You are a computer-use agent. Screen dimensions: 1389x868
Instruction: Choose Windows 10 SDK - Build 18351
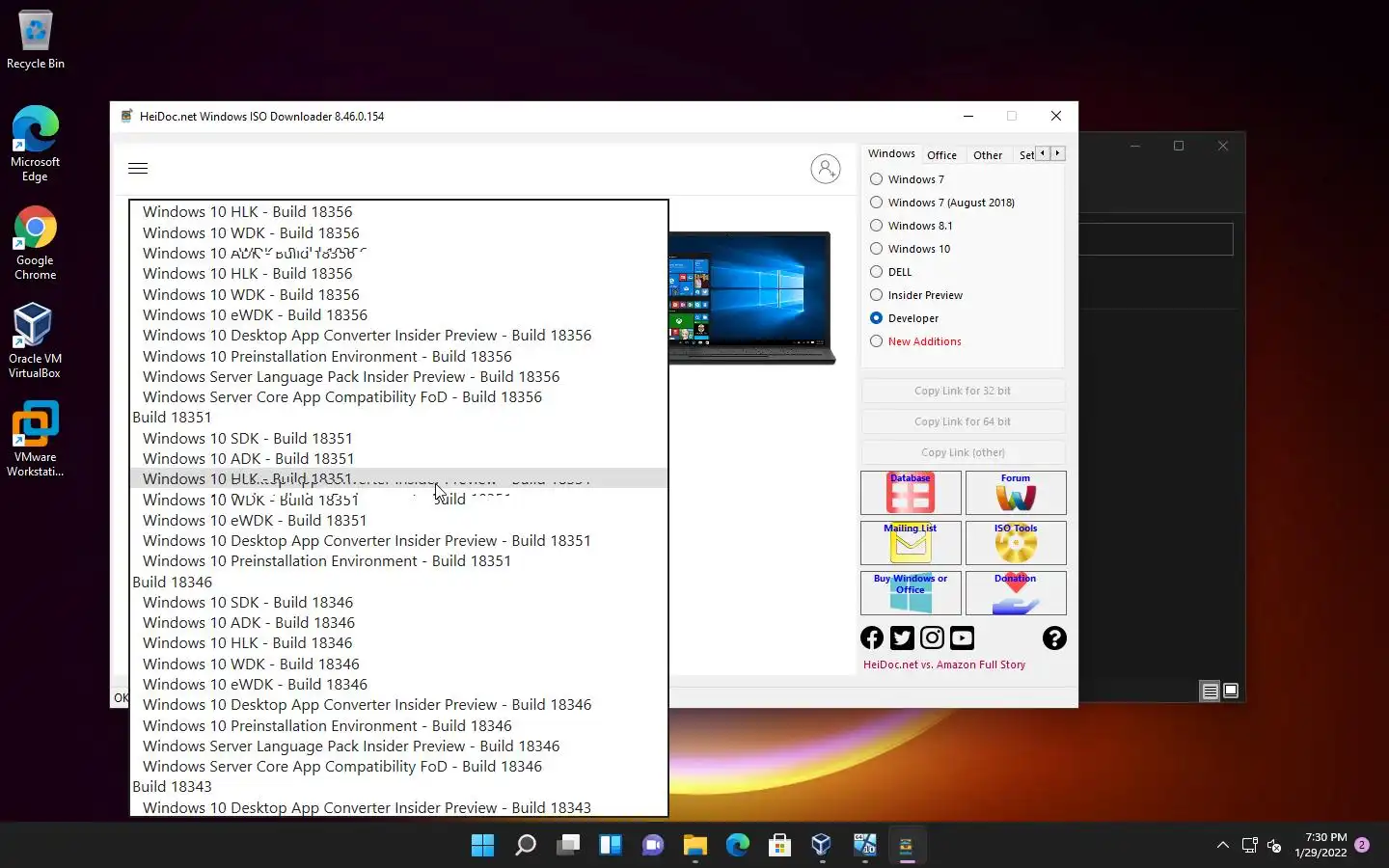(398, 439)
